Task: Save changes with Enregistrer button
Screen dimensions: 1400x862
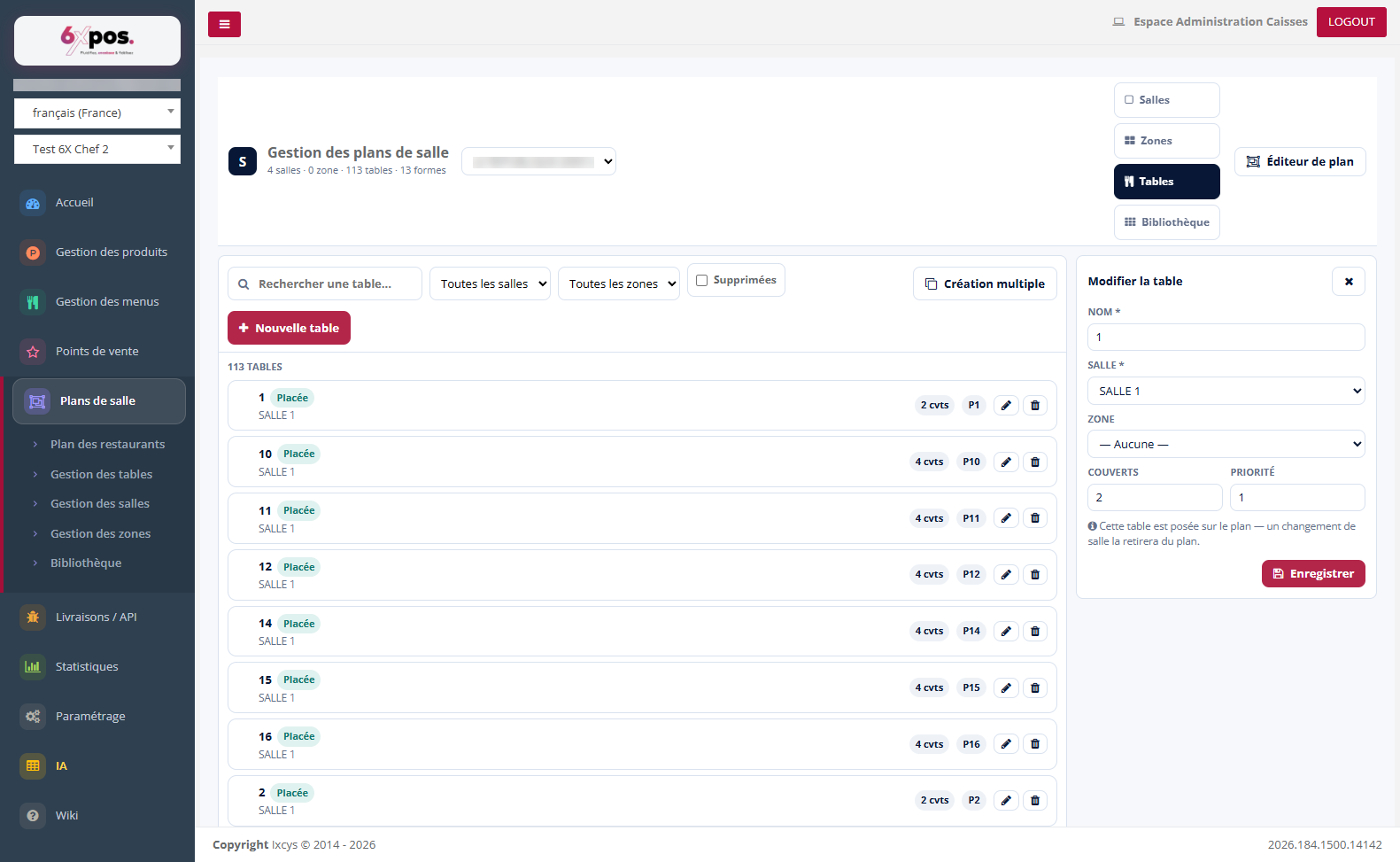Action: (1313, 573)
